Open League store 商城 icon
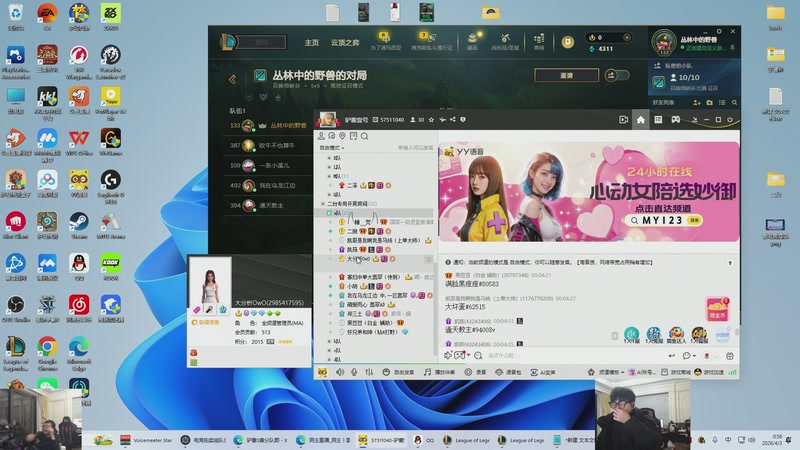The width and height of the screenshot is (800, 450). pyautogui.click(x=539, y=41)
